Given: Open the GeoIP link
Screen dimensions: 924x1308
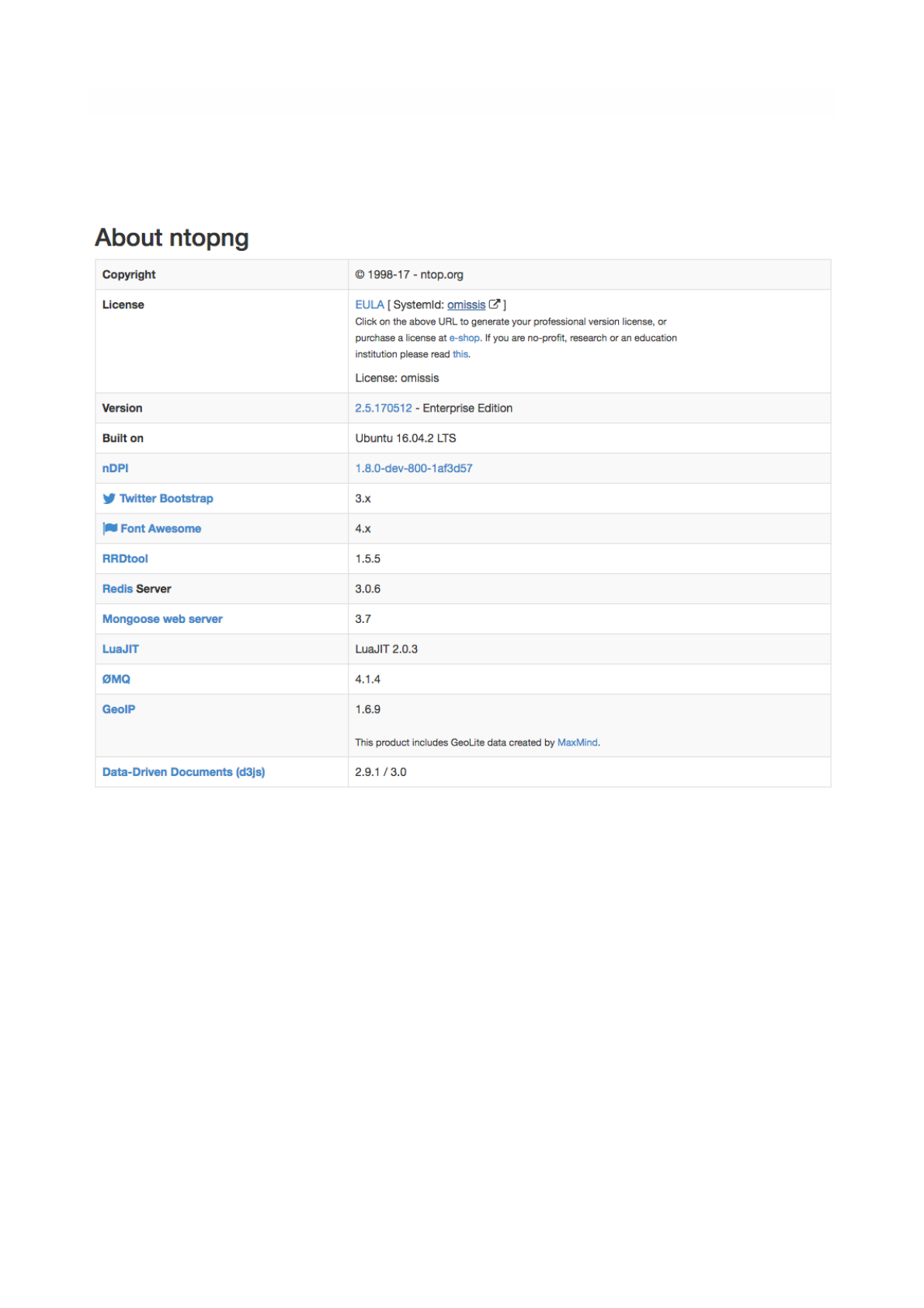Looking at the screenshot, I should coord(119,709).
